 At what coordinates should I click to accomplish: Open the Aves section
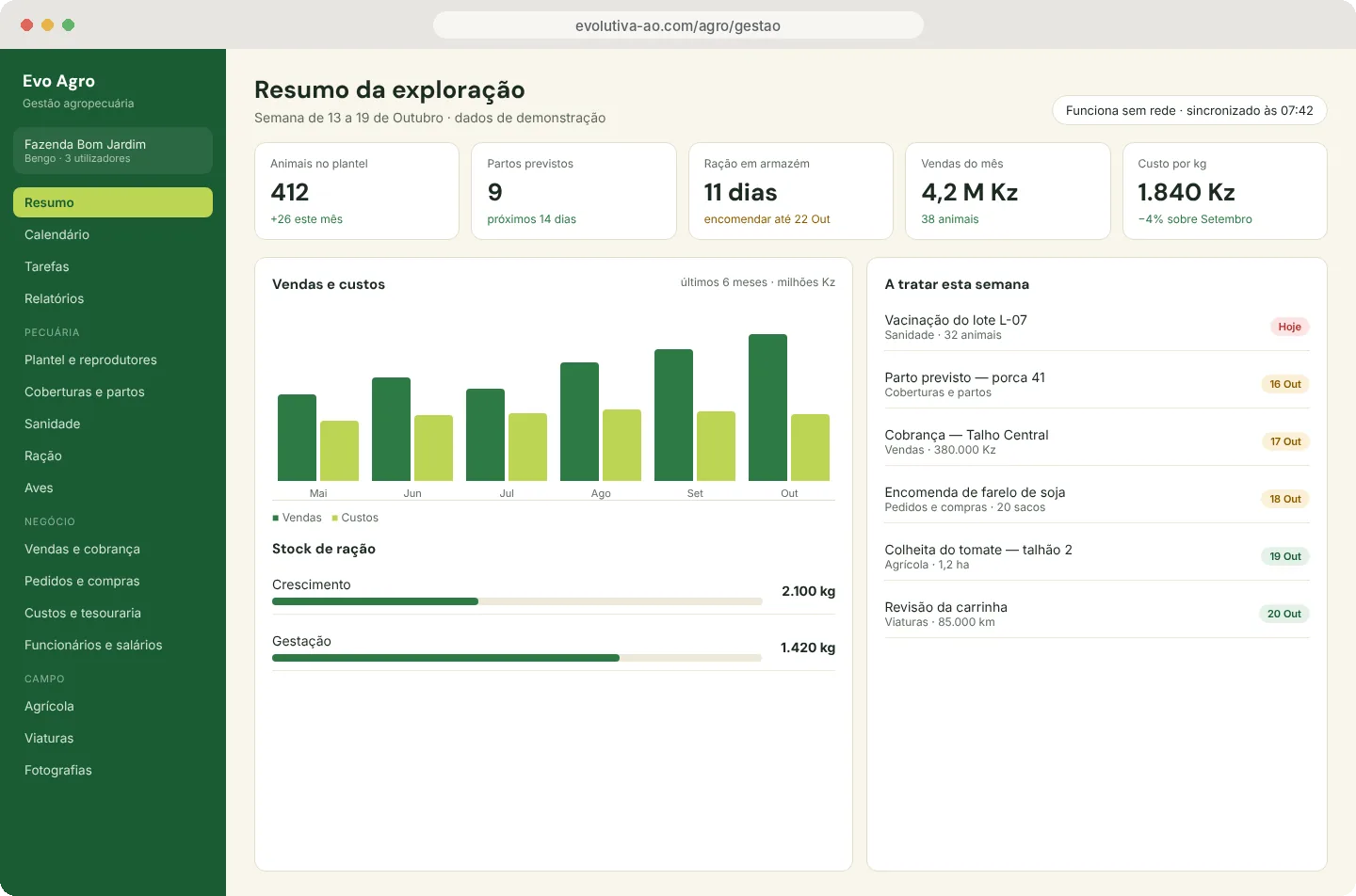(113, 488)
